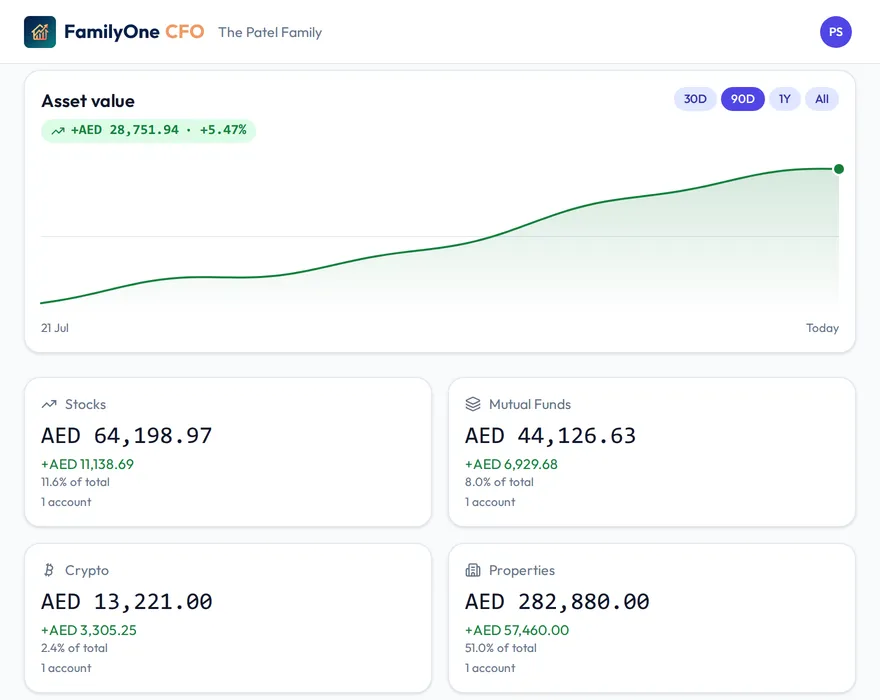Screen dimensions: 880x700
Task: Click the +AED 11,138.69 gain
Action: pos(88,464)
